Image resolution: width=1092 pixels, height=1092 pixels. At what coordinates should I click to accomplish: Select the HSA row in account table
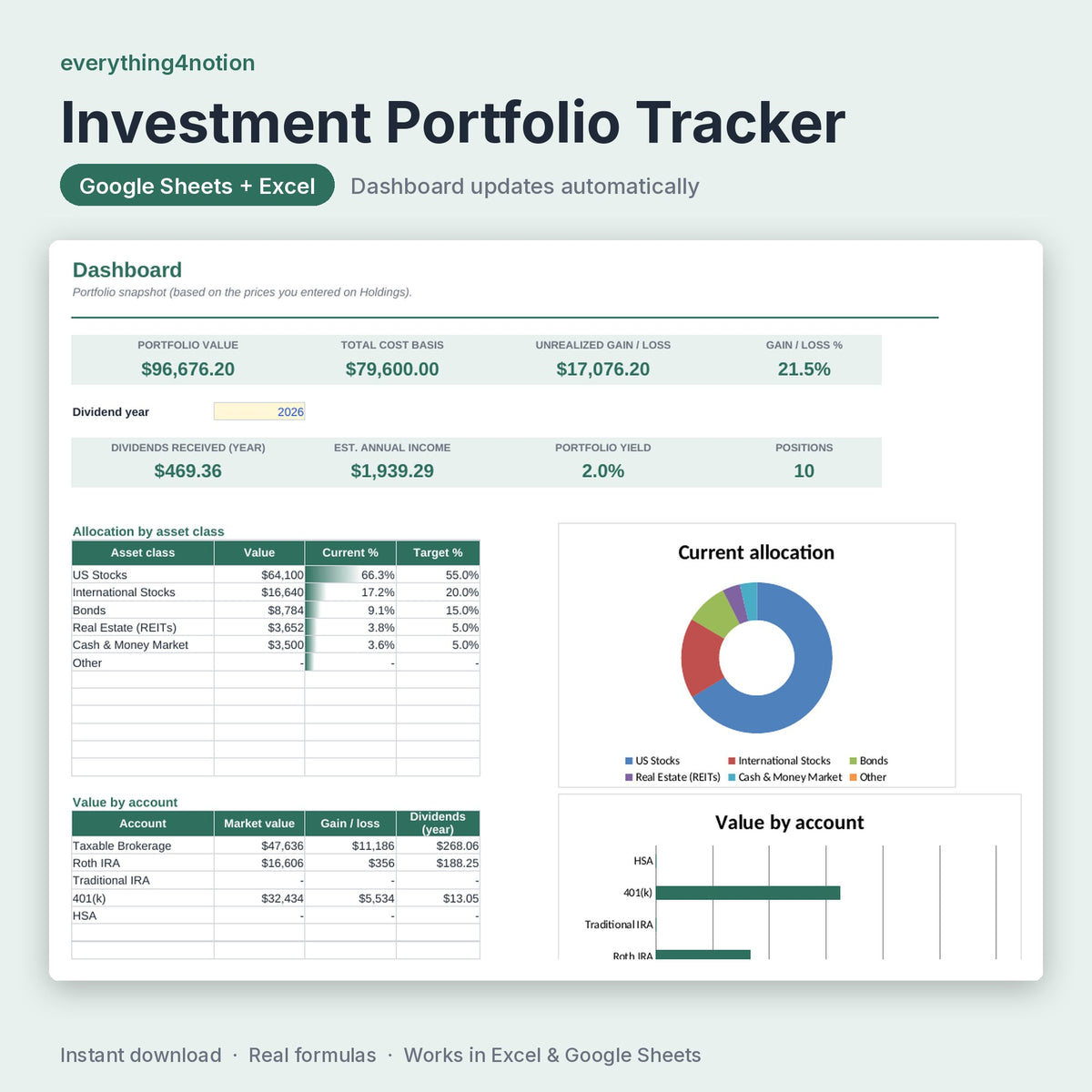point(276,916)
